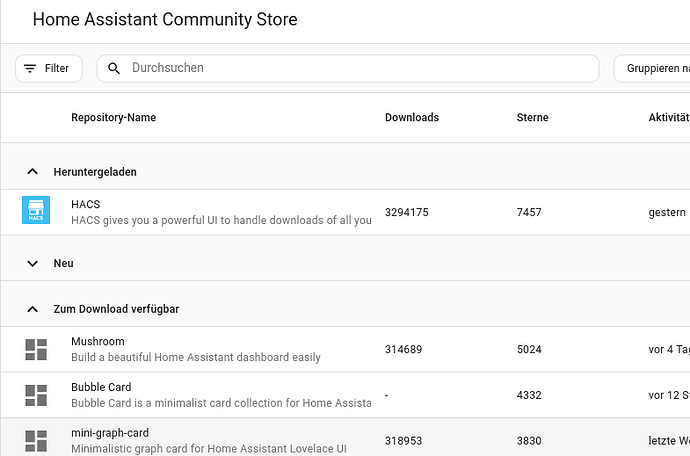
Task: Click the mini-graph-card dashboard icon
Action: (36, 441)
